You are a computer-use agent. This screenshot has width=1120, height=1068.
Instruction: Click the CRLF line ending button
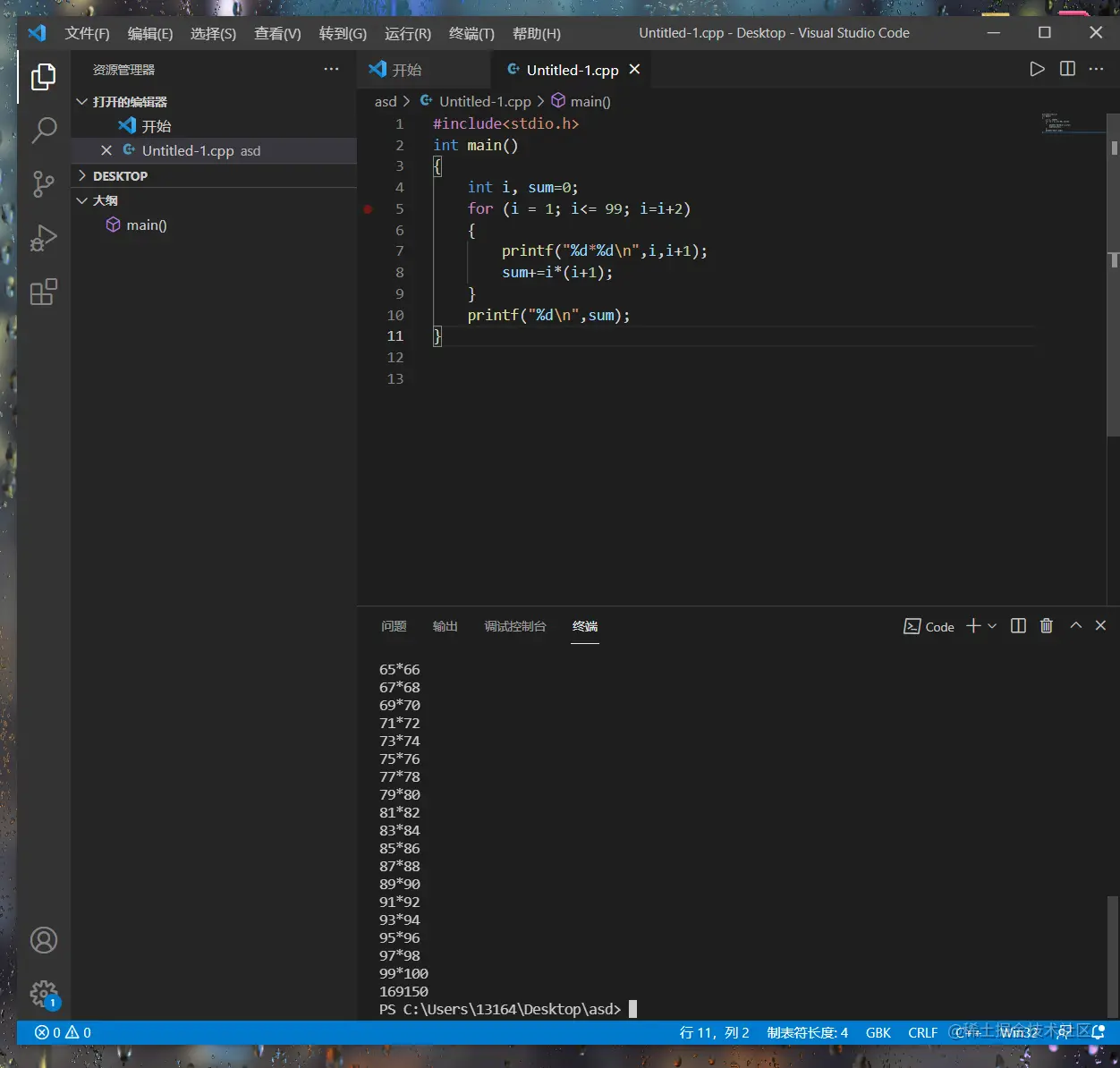point(922,1032)
